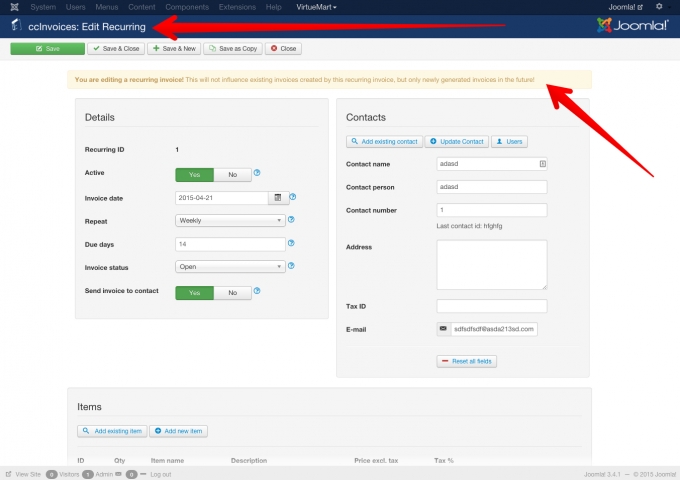
Task: Click the Due days input field
Action: 230,244
